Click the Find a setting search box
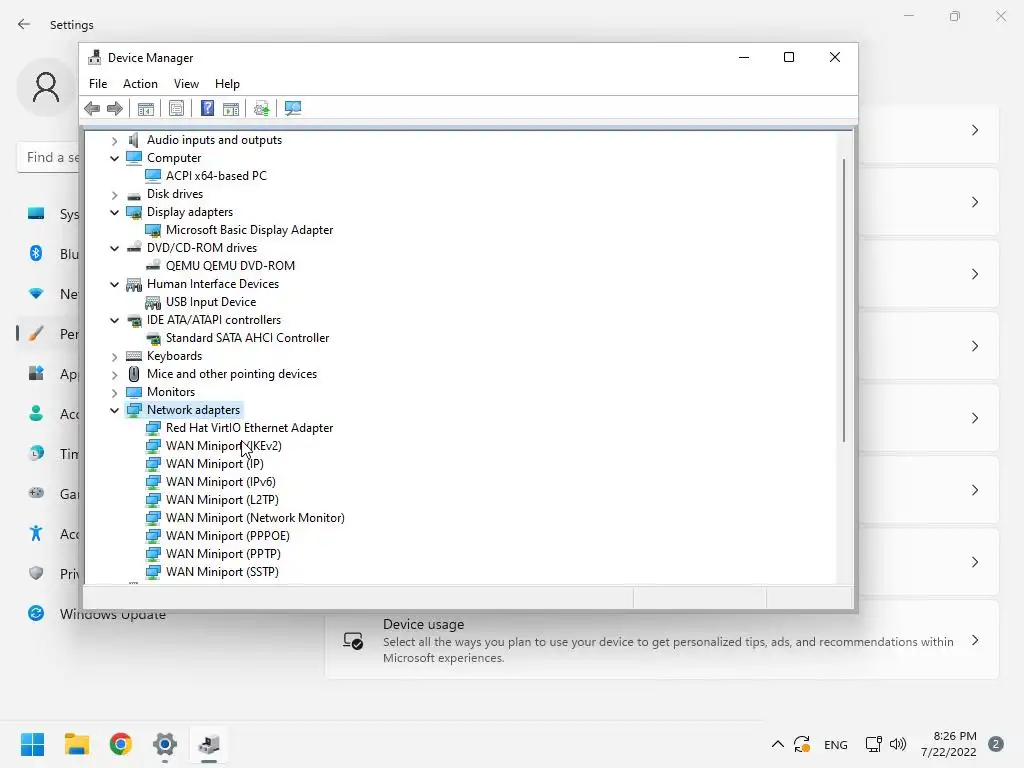This screenshot has height=768, width=1024. [x=49, y=157]
